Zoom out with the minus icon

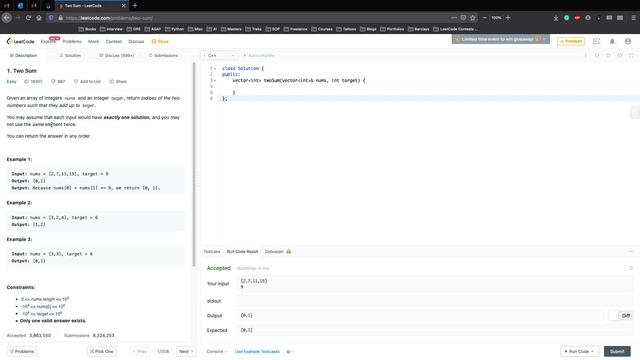pyautogui.click(x=484, y=18)
